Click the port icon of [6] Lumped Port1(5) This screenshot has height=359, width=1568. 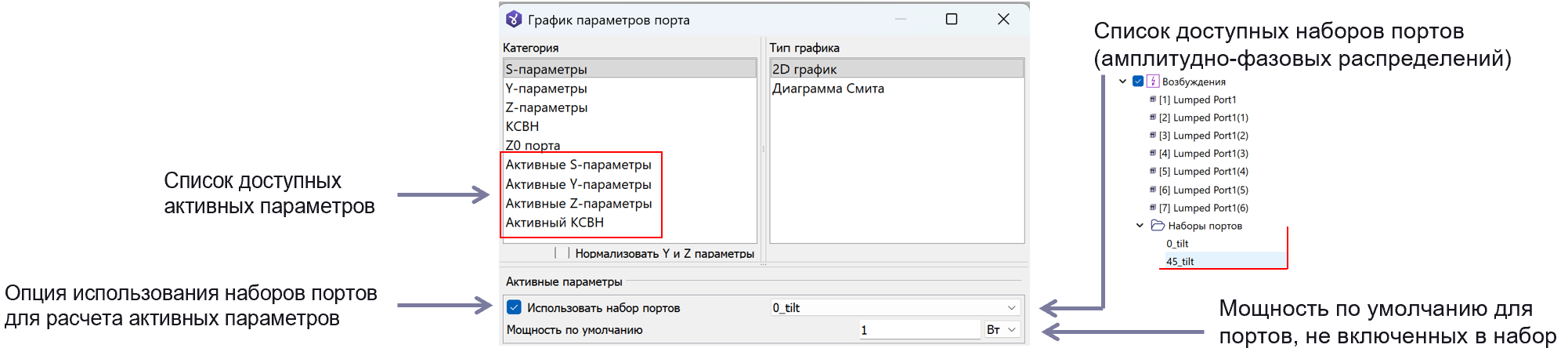(1153, 190)
